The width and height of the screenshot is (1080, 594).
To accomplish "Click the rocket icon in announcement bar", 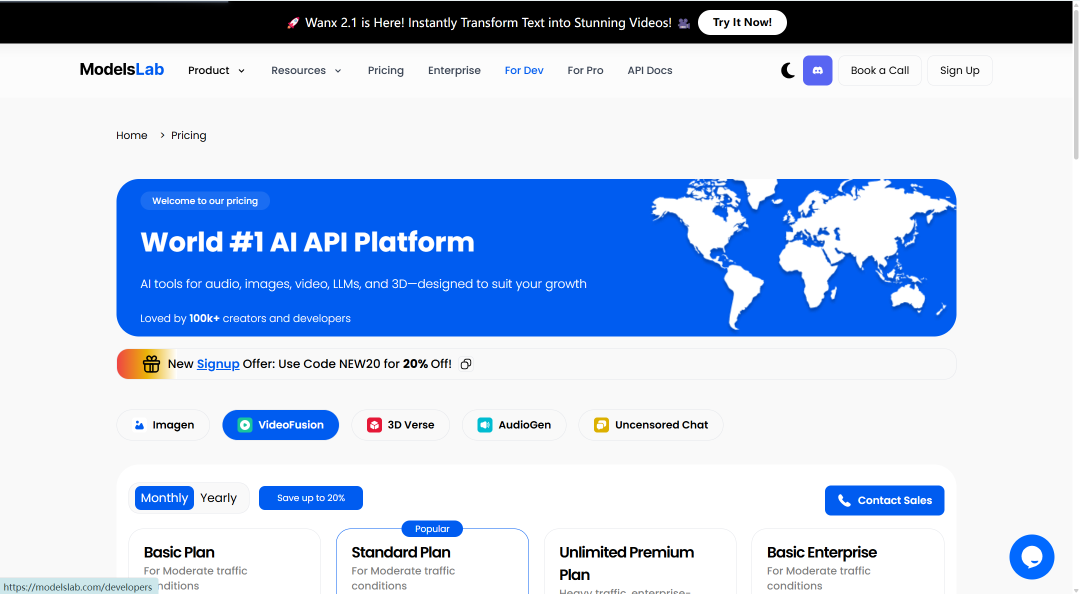I will click(x=293, y=23).
